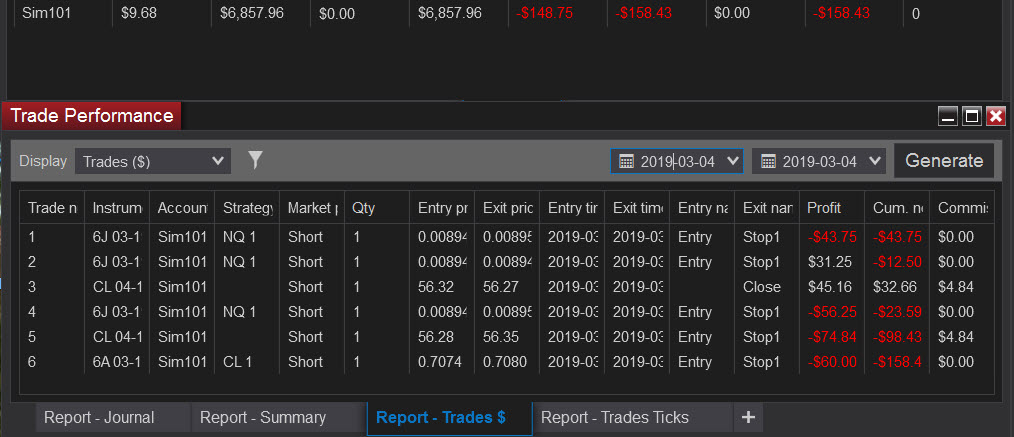Expand the start date dropdown arrow
The image size is (1014, 437).
point(733,161)
